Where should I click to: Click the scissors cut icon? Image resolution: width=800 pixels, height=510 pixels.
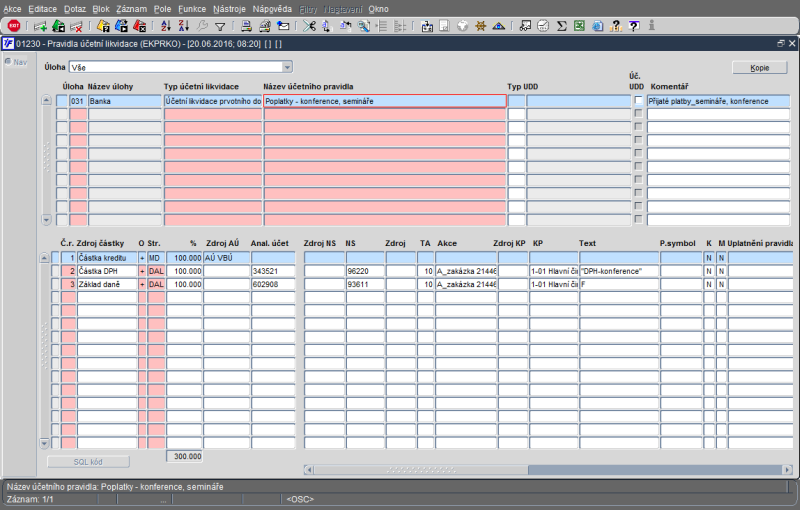click(310, 26)
